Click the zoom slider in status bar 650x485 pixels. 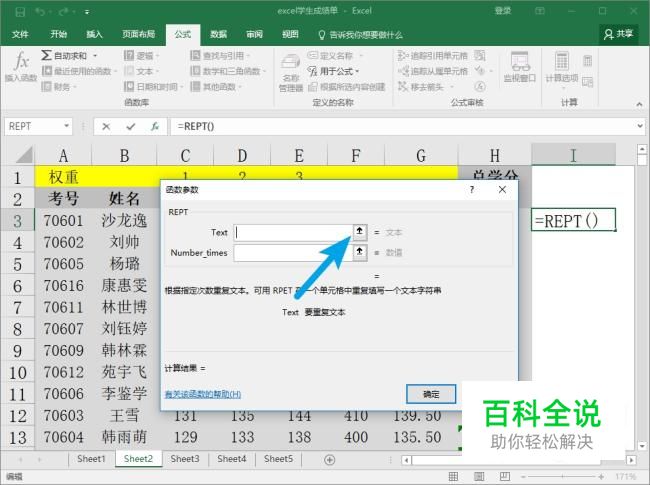[562, 477]
